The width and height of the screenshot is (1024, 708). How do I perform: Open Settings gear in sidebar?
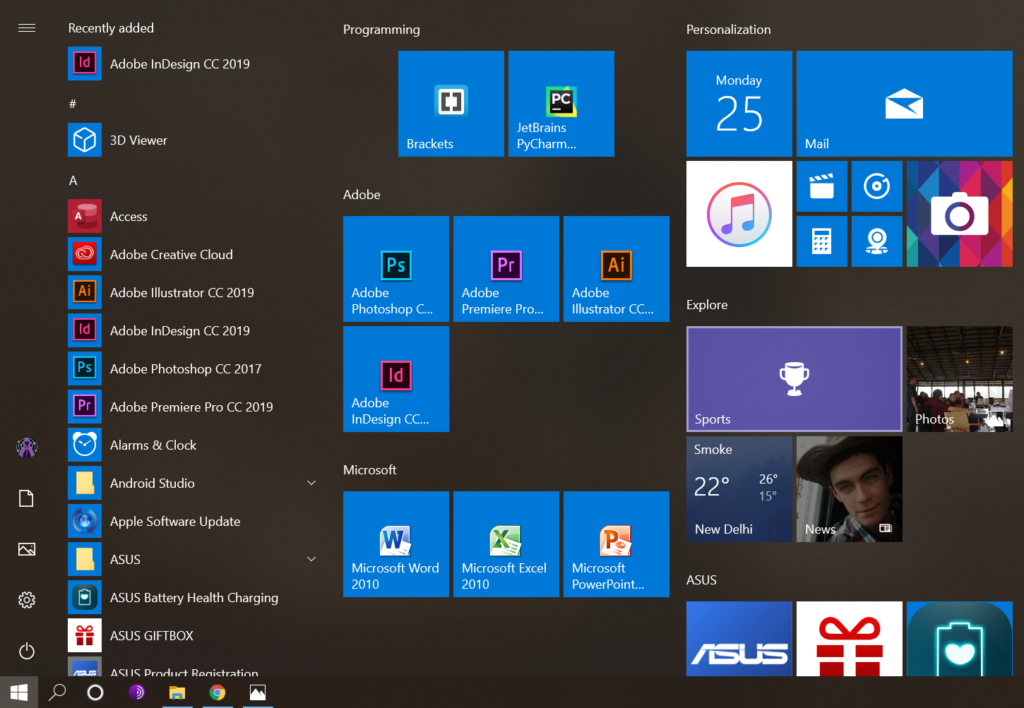(27, 600)
